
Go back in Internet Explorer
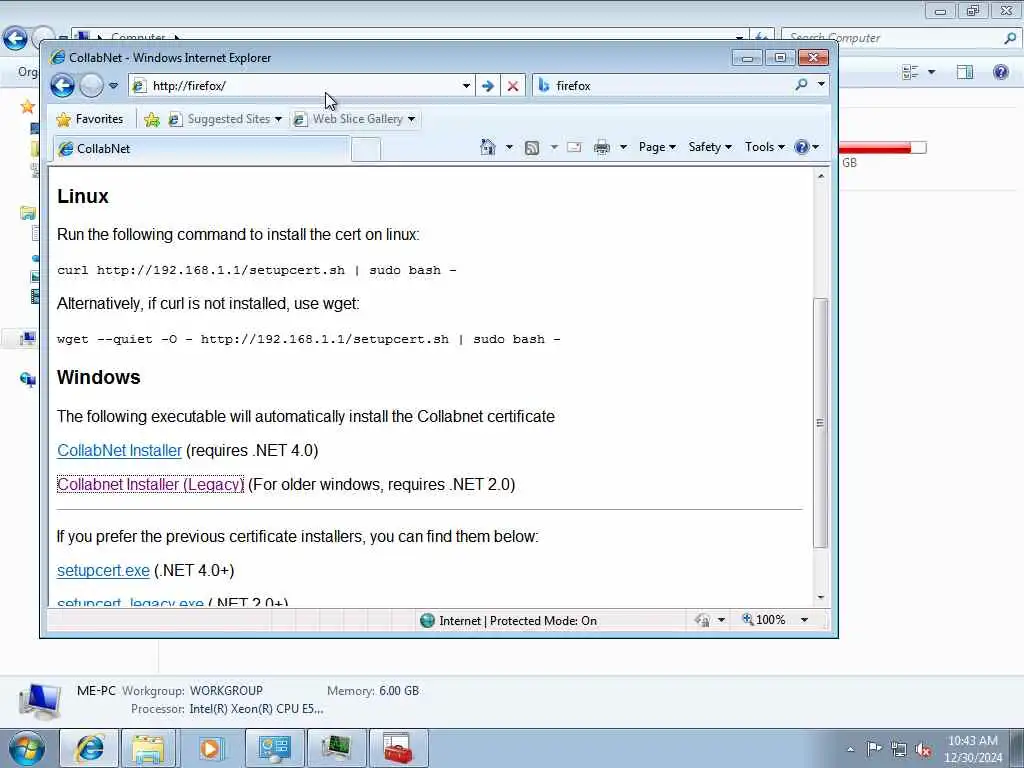pyautogui.click(x=63, y=86)
